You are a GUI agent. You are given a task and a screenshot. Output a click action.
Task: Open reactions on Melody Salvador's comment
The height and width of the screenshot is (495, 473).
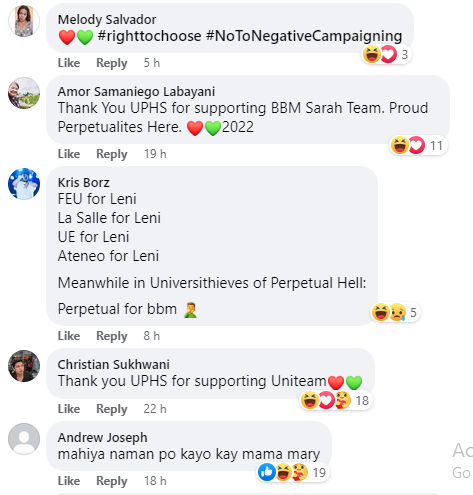[x=387, y=54]
